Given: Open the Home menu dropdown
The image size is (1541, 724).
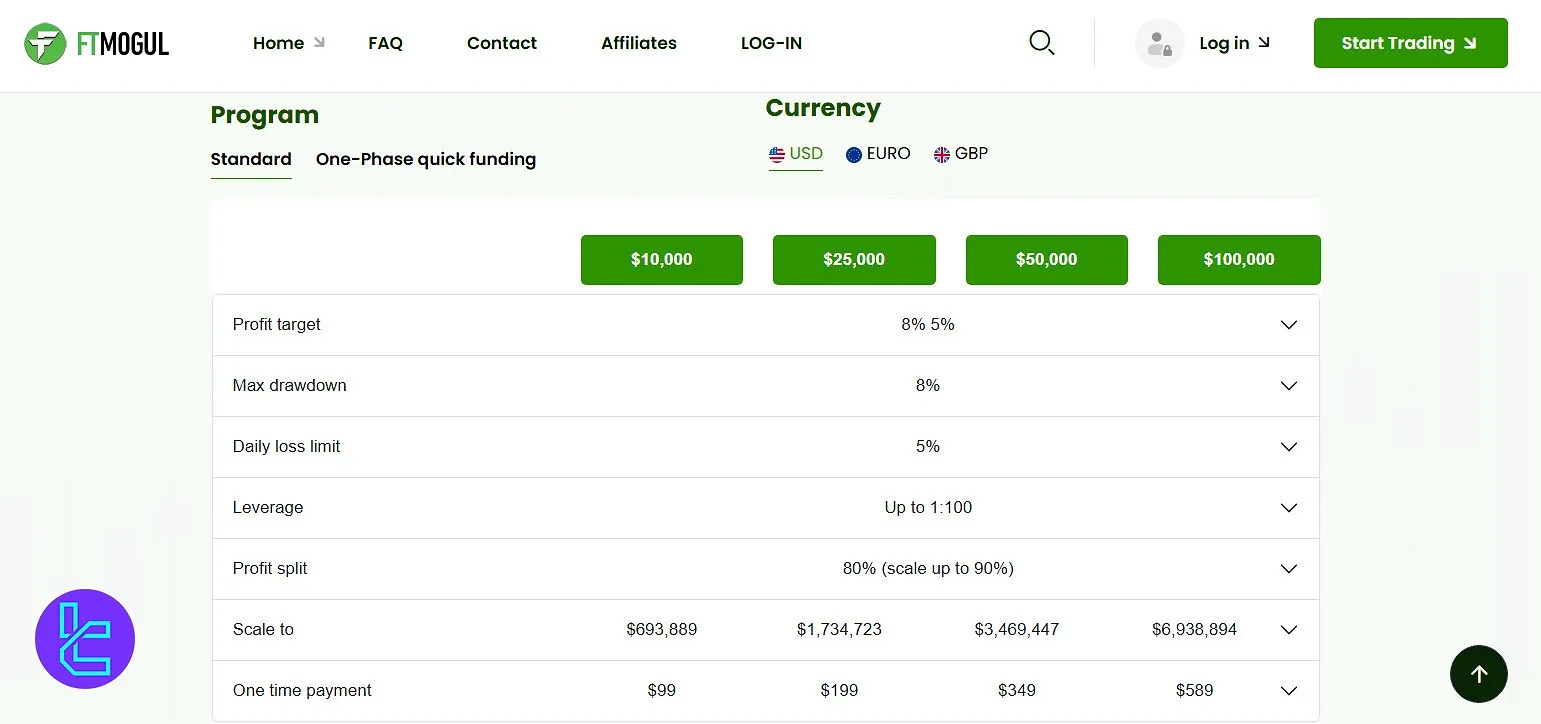Looking at the screenshot, I should (x=288, y=43).
